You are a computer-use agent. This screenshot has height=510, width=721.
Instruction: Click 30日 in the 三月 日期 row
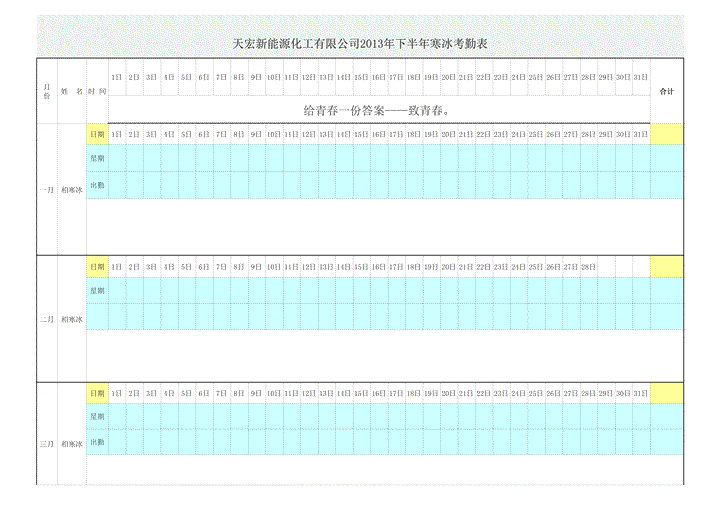click(x=624, y=393)
